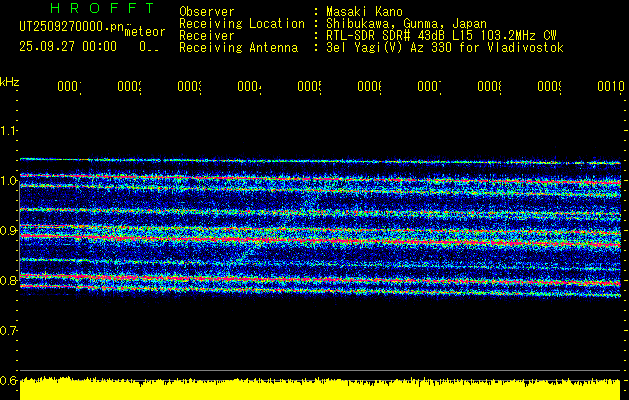This screenshot has height=400, width=629.
Task: Click the 0.6 kHz frequency tick
Action: point(9,380)
